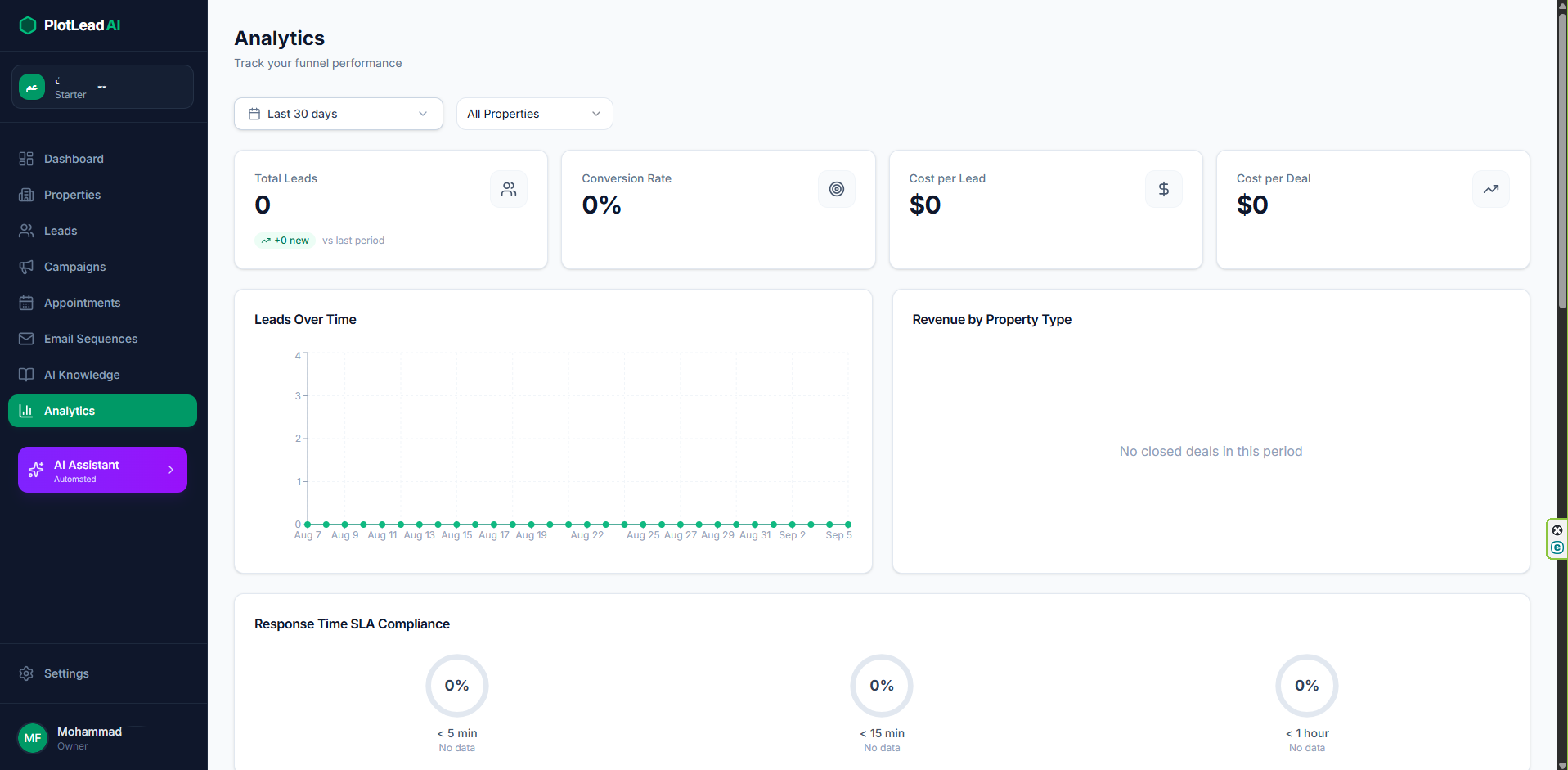Image resolution: width=1568 pixels, height=770 pixels.
Task: Click the Appointments calendar icon
Action: click(x=26, y=303)
